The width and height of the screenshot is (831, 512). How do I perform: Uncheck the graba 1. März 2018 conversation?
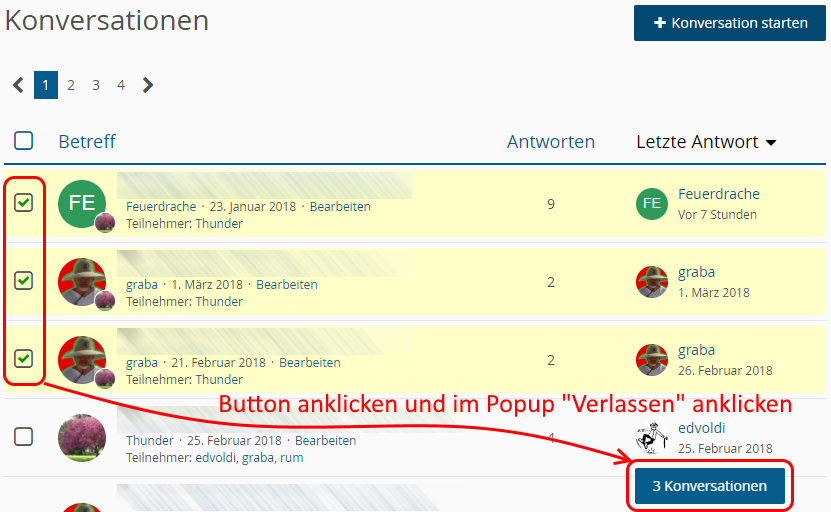pos(23,280)
